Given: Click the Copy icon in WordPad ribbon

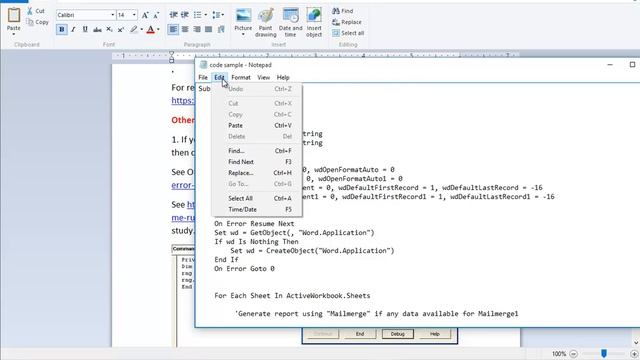Looking at the screenshot, I should pyautogui.click(x=30, y=22).
